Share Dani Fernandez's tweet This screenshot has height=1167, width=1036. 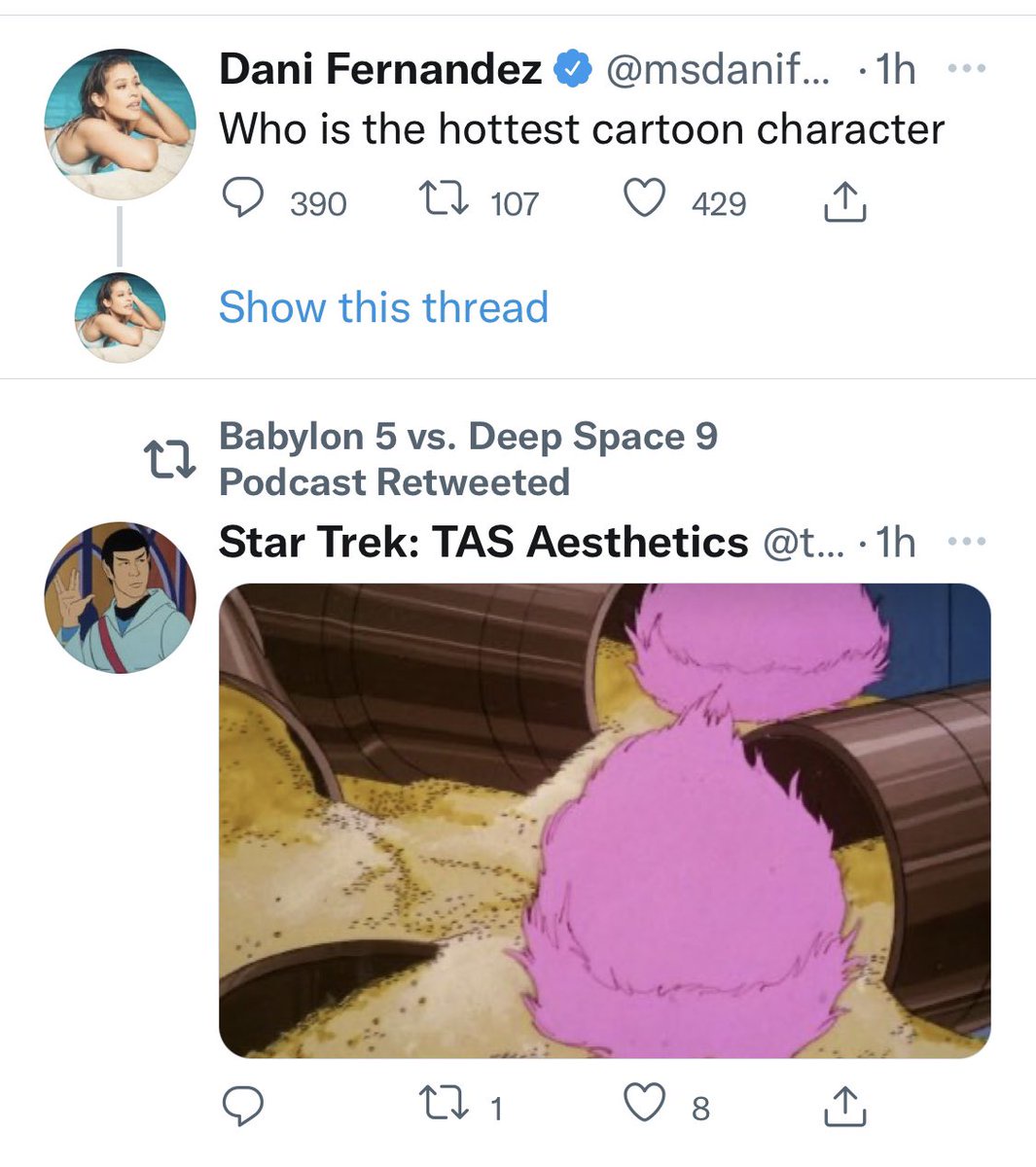tap(843, 202)
